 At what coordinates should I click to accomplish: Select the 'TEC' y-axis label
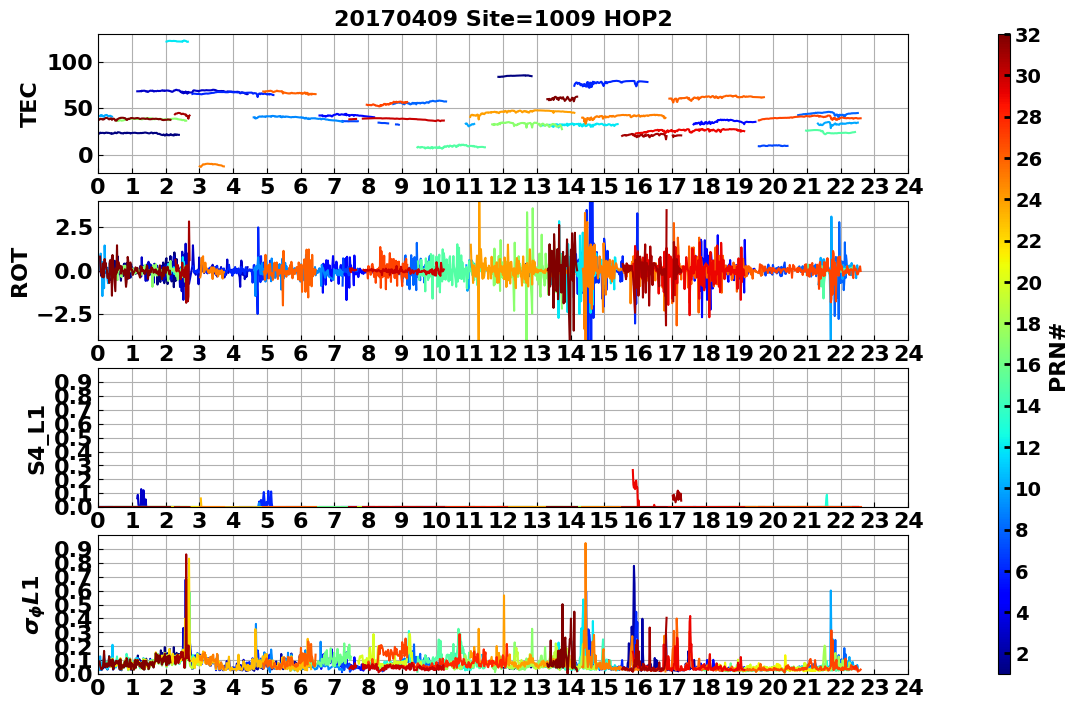[x=28, y=104]
